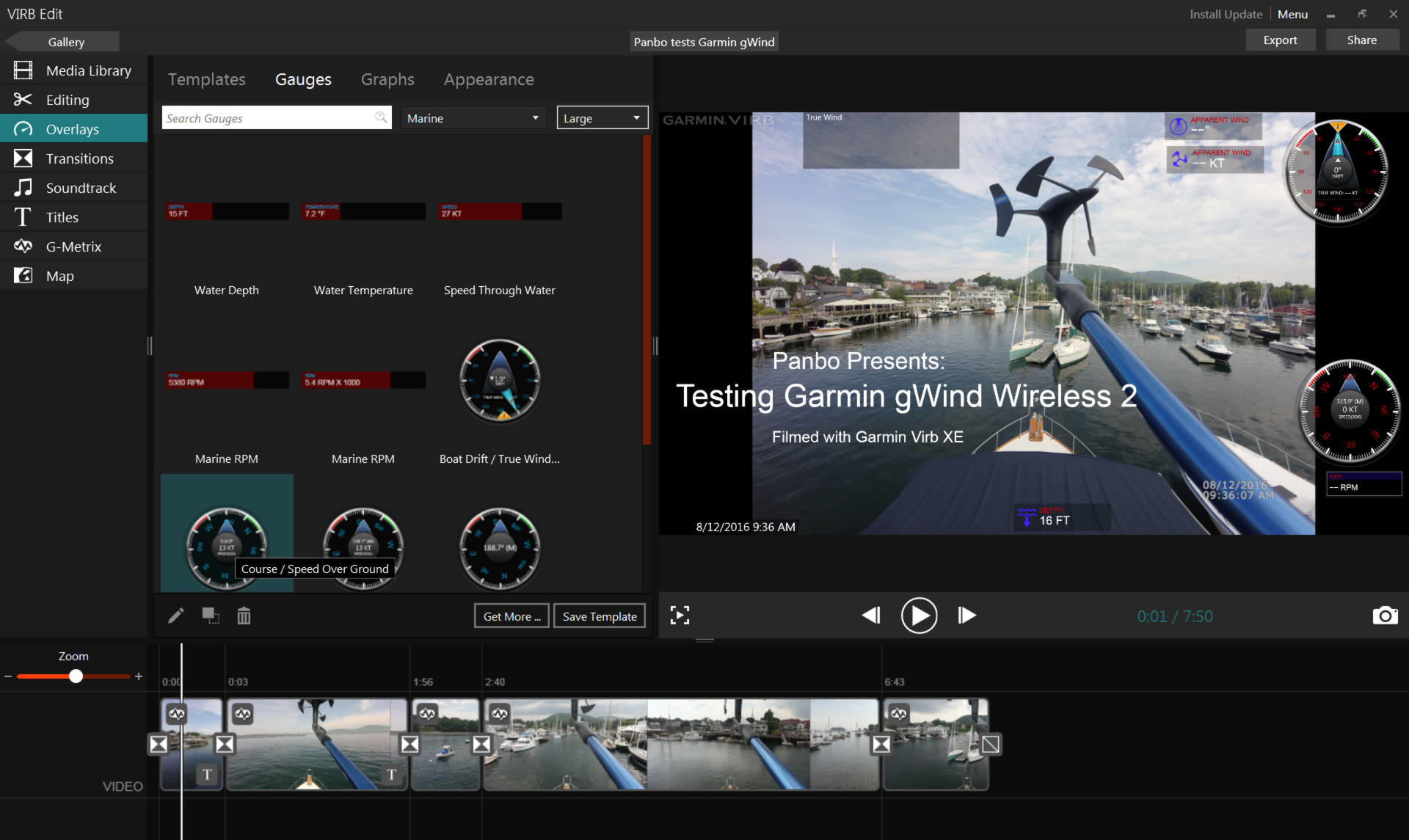This screenshot has width=1409, height=840.
Task: Click the Search Gauges field
Action: [277, 117]
